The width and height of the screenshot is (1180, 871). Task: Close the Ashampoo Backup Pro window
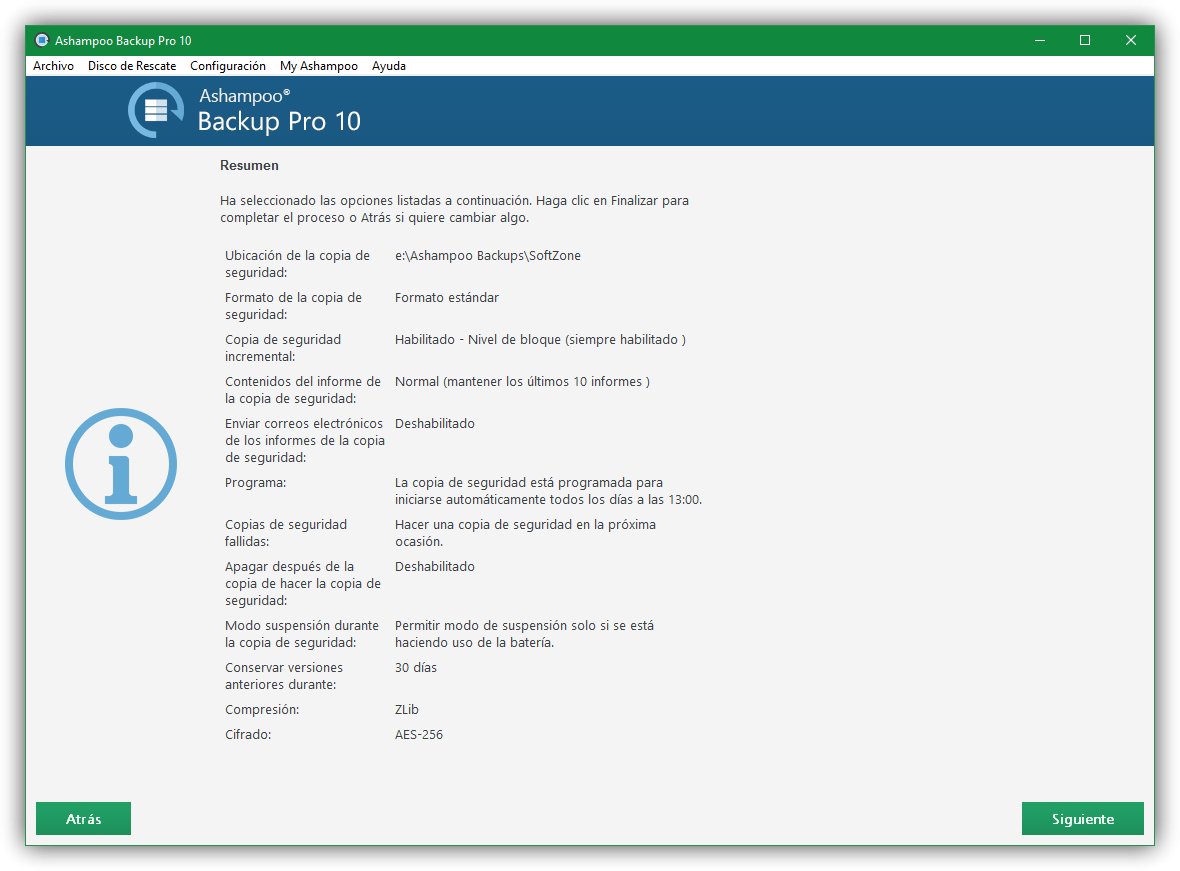pyautogui.click(x=1130, y=40)
